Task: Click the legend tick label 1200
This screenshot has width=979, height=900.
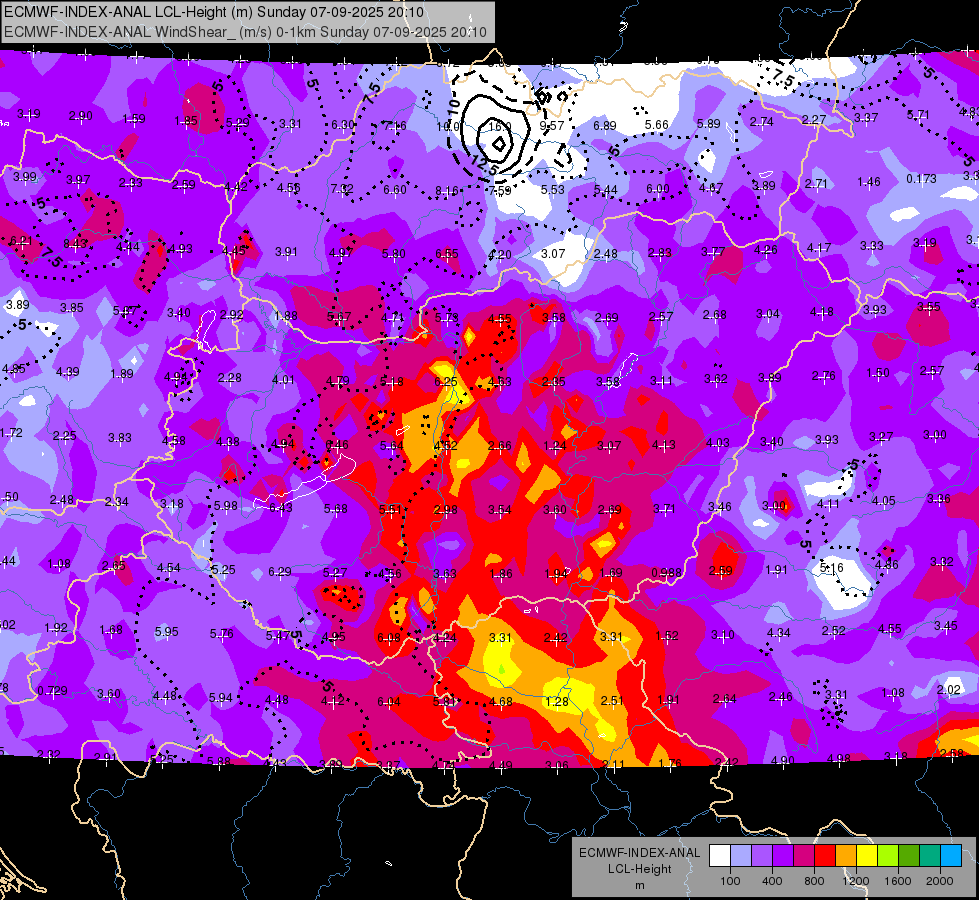Action: [x=856, y=881]
